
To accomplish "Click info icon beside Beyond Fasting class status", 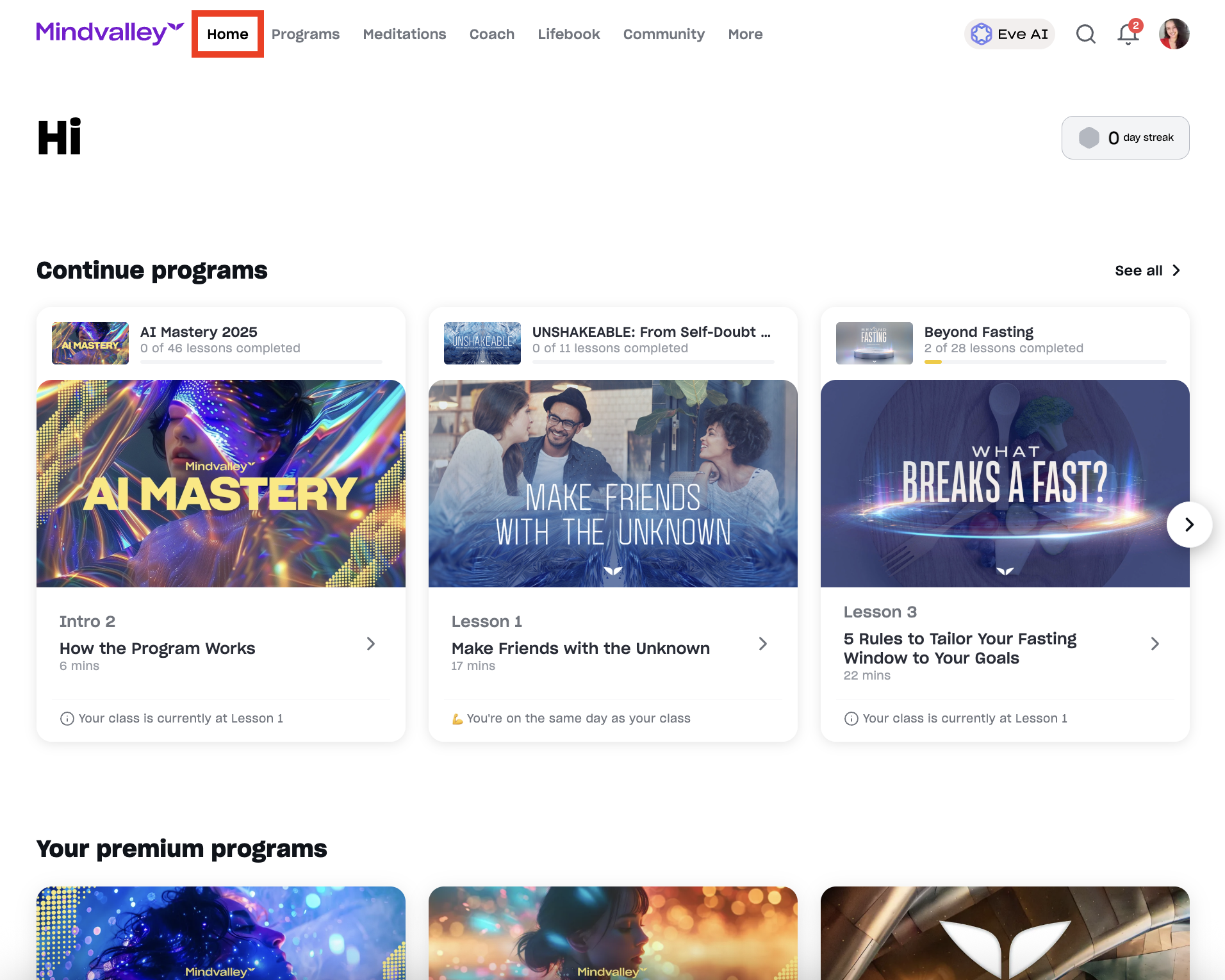I will click(851, 719).
